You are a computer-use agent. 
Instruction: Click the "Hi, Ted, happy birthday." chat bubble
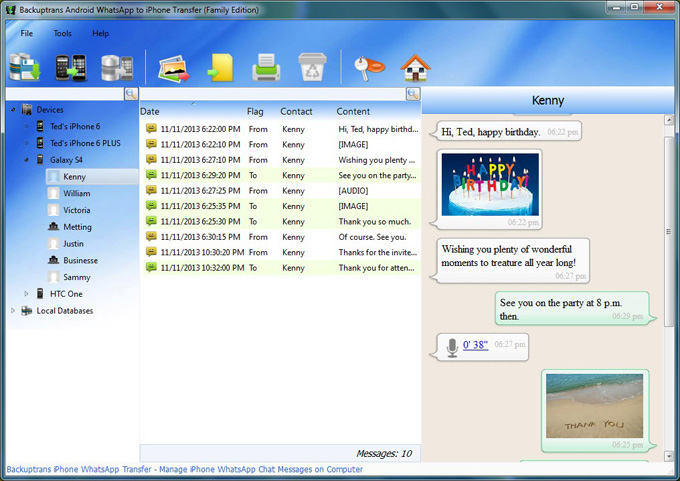point(506,131)
